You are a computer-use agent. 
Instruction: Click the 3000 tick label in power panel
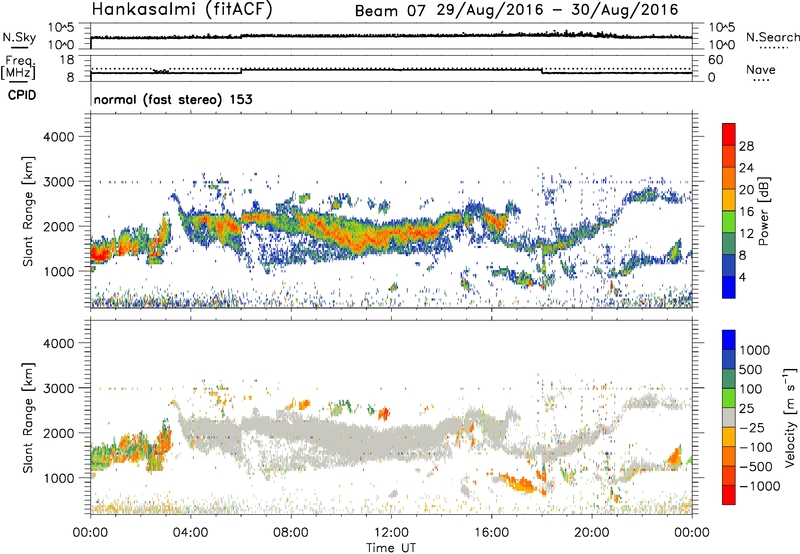(x=59, y=182)
